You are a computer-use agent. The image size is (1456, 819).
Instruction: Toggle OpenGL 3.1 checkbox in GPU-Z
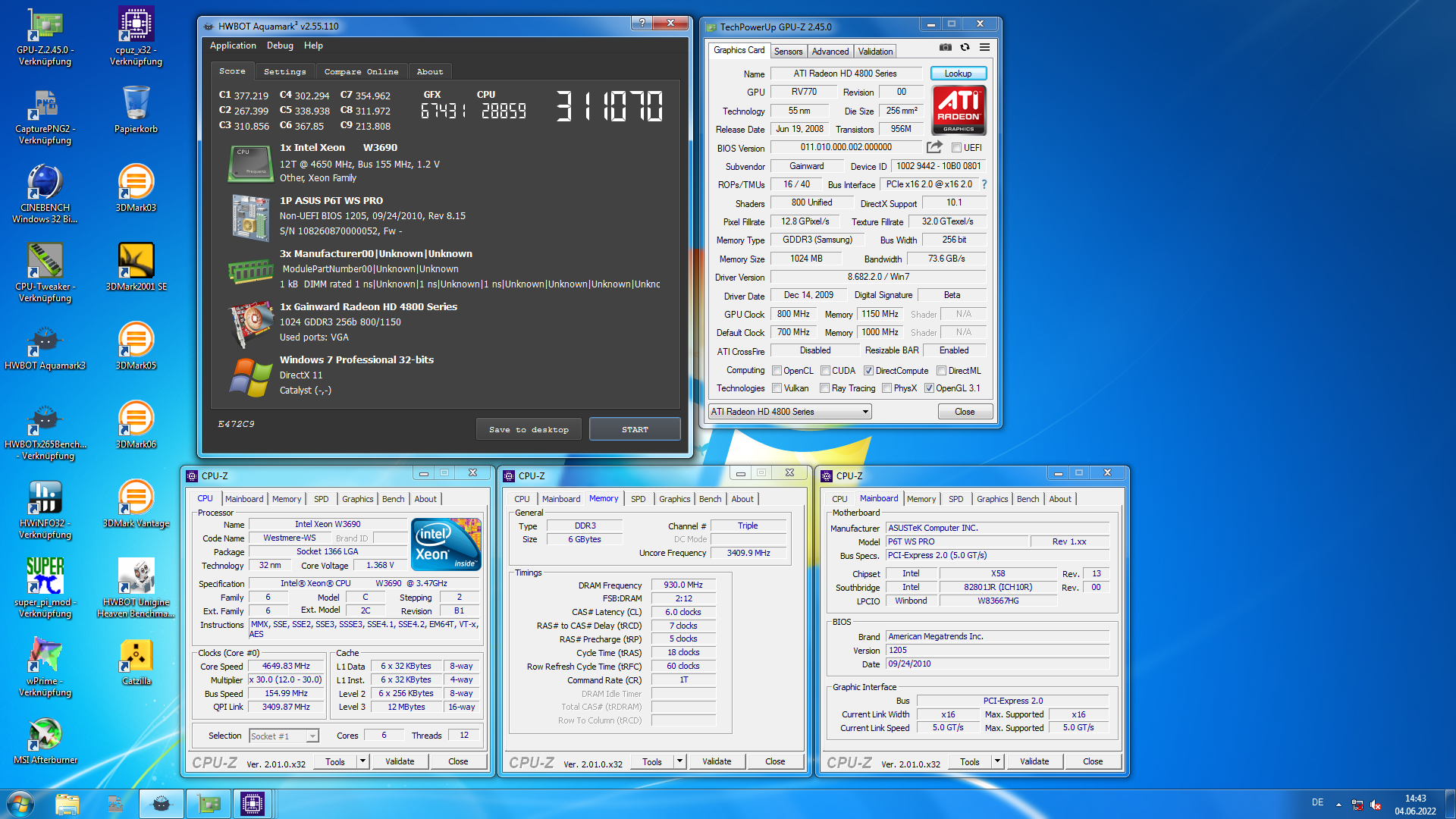[929, 388]
